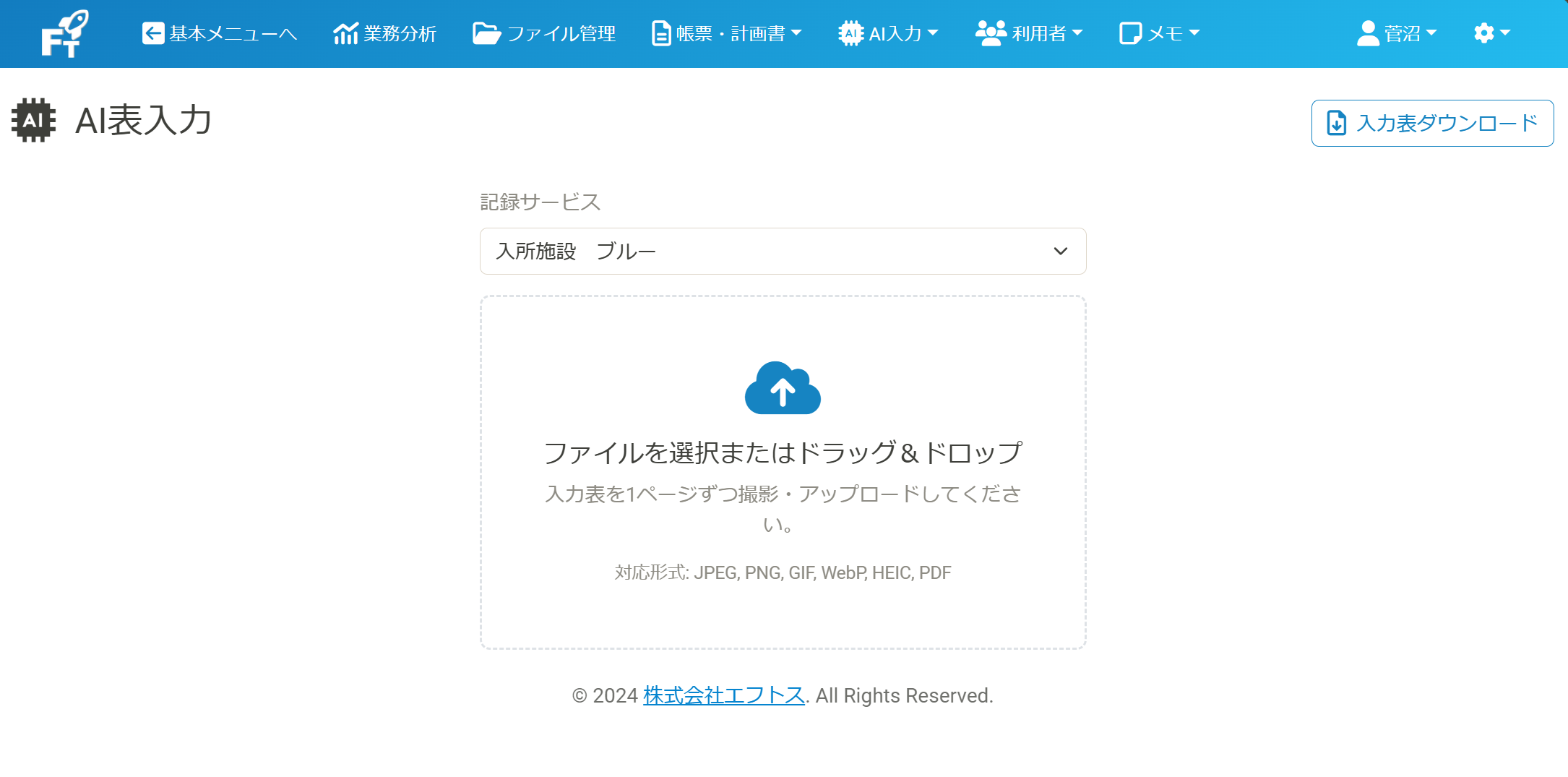Click the cloud upload icon
Viewport: 1568px width, 777px height.
pyautogui.click(x=781, y=388)
